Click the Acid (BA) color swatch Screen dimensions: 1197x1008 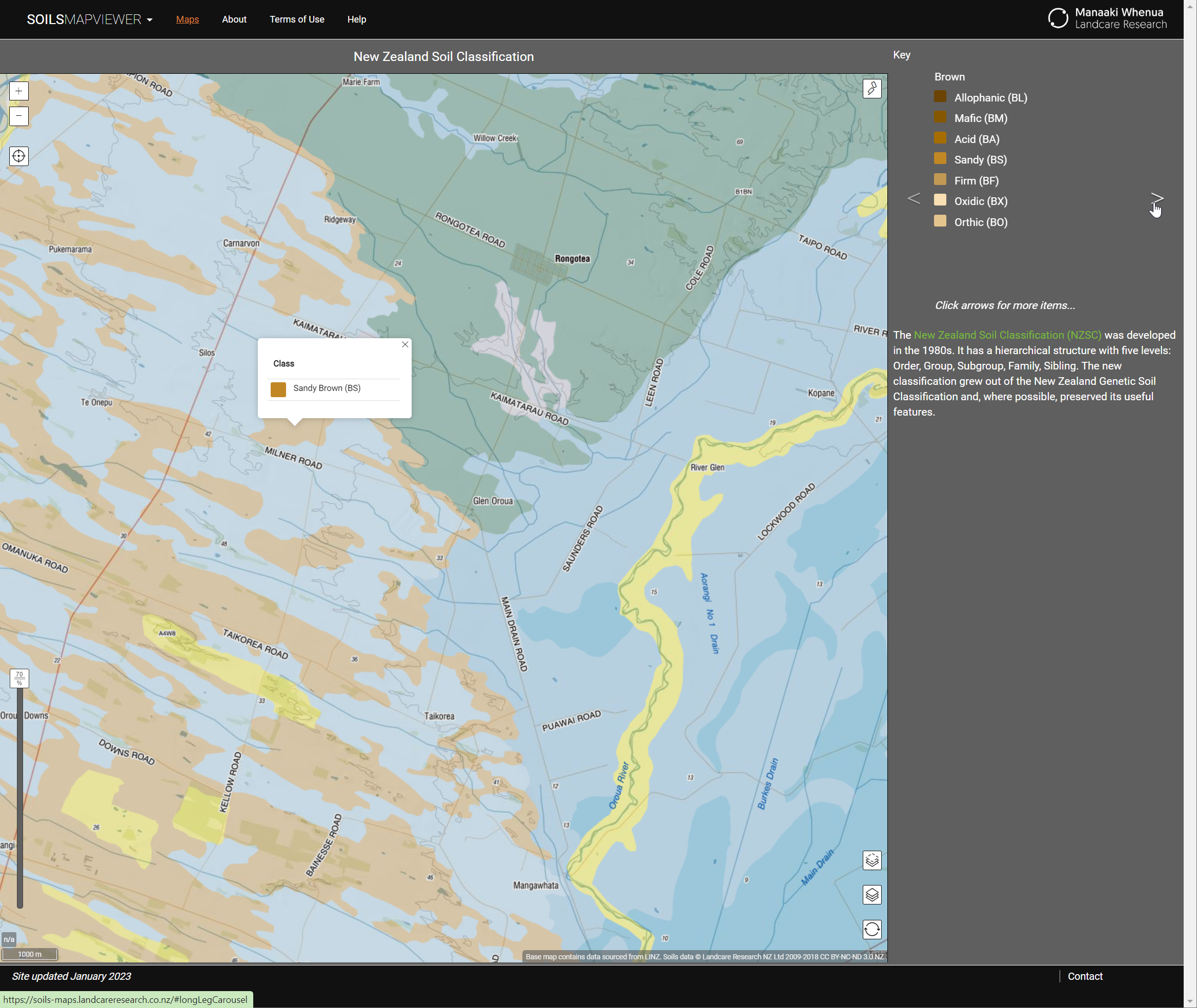point(940,138)
